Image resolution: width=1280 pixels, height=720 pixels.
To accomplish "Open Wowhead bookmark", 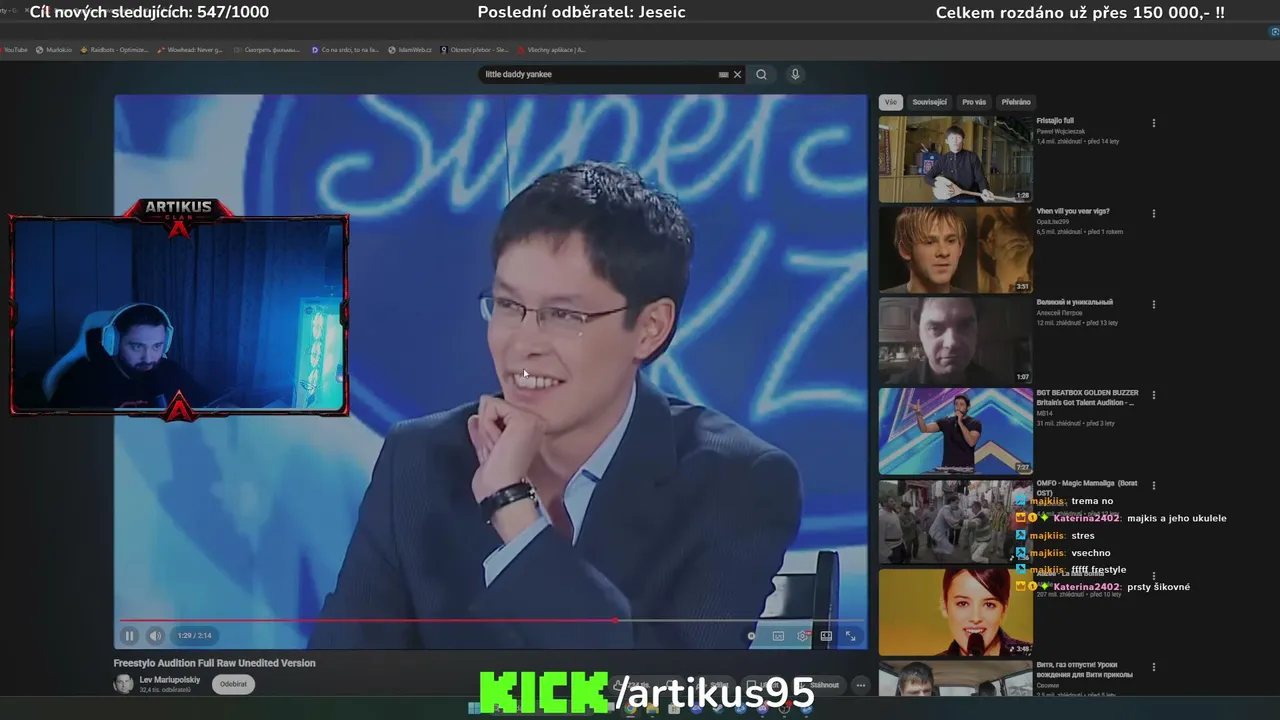I will 190,49.
